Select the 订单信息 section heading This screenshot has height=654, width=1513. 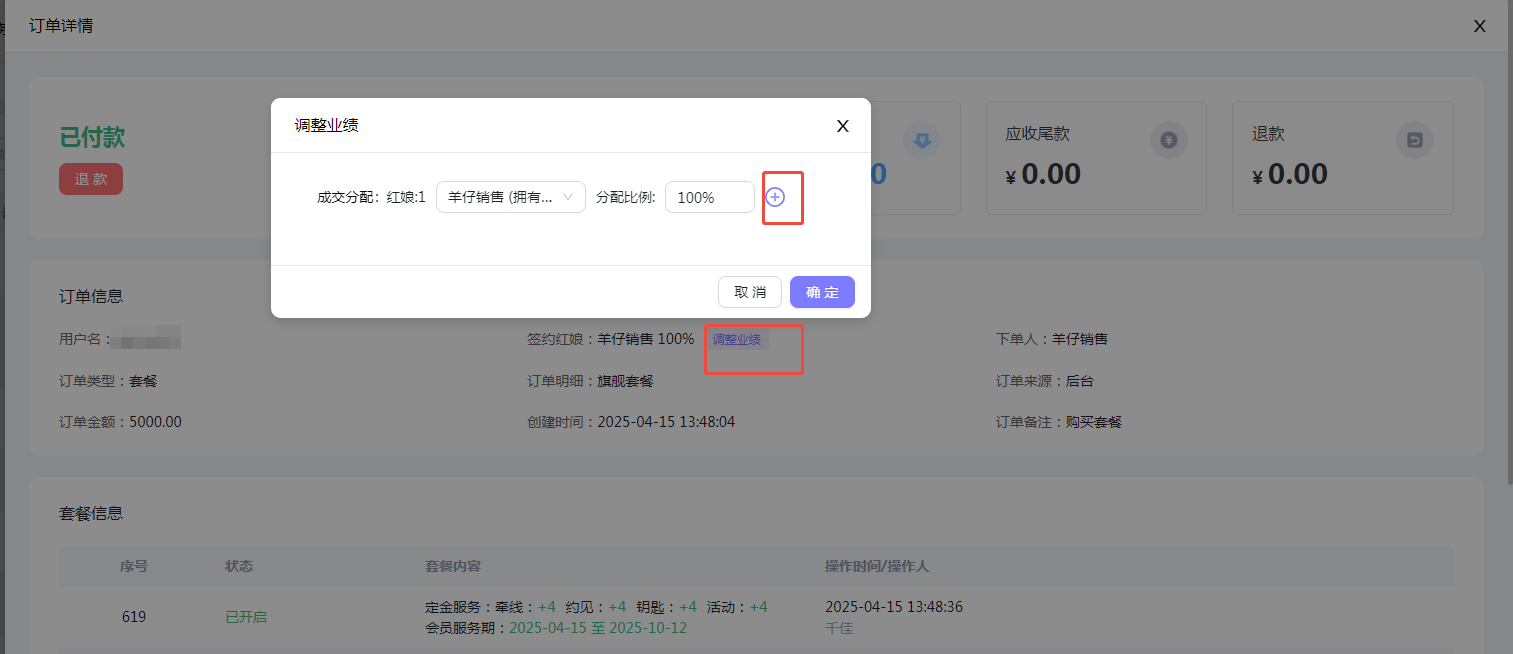point(91,296)
